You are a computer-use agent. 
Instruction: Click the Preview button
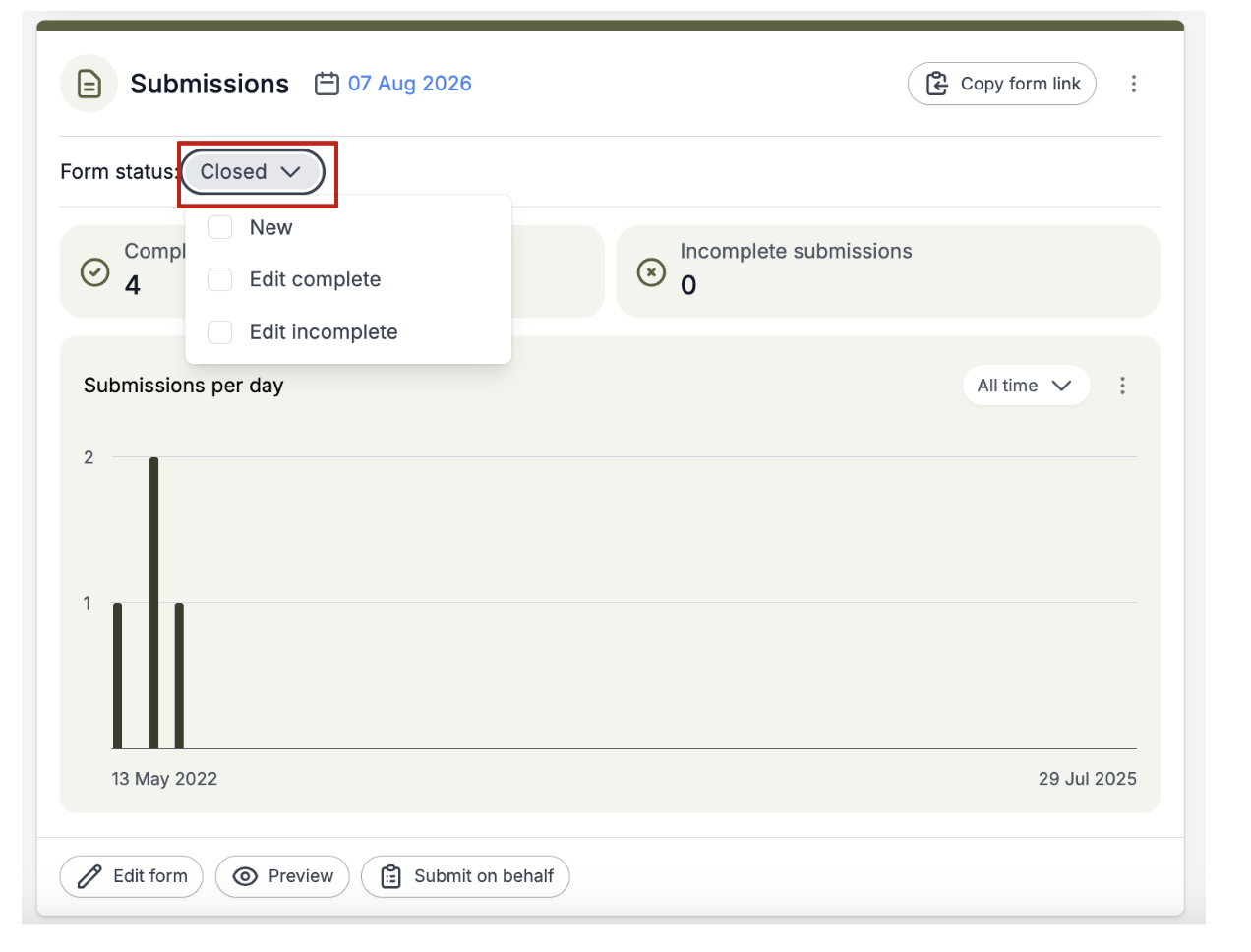[x=282, y=876]
